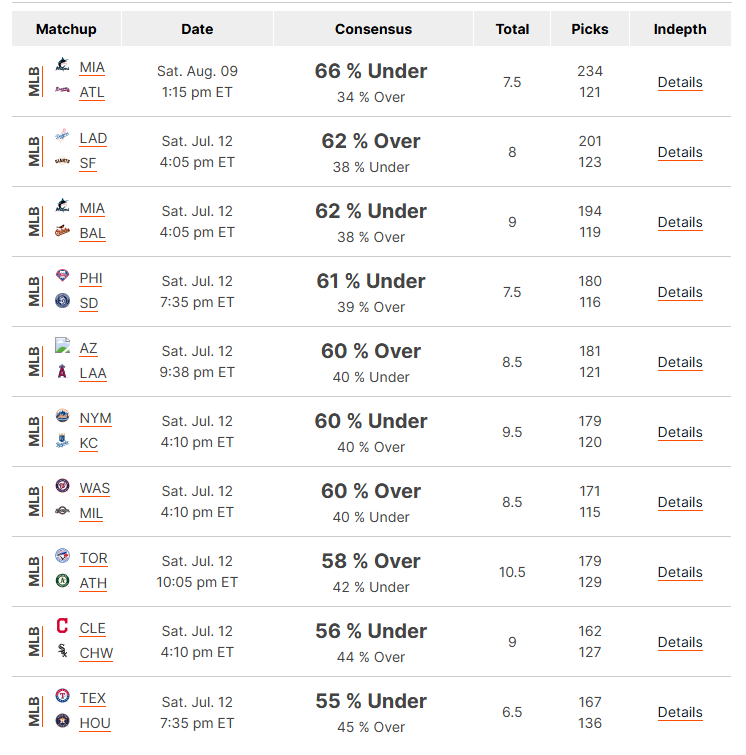Open Details for TOR vs ATH matchup
This screenshot has width=746, height=755.
click(680, 572)
